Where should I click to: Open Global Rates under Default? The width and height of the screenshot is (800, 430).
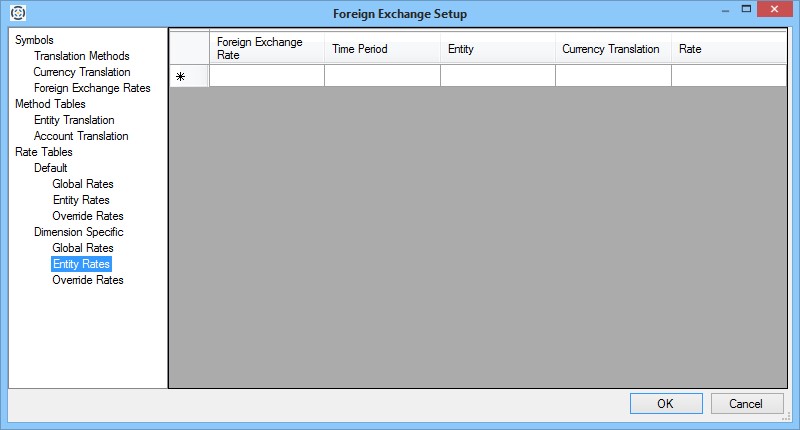click(x=83, y=184)
